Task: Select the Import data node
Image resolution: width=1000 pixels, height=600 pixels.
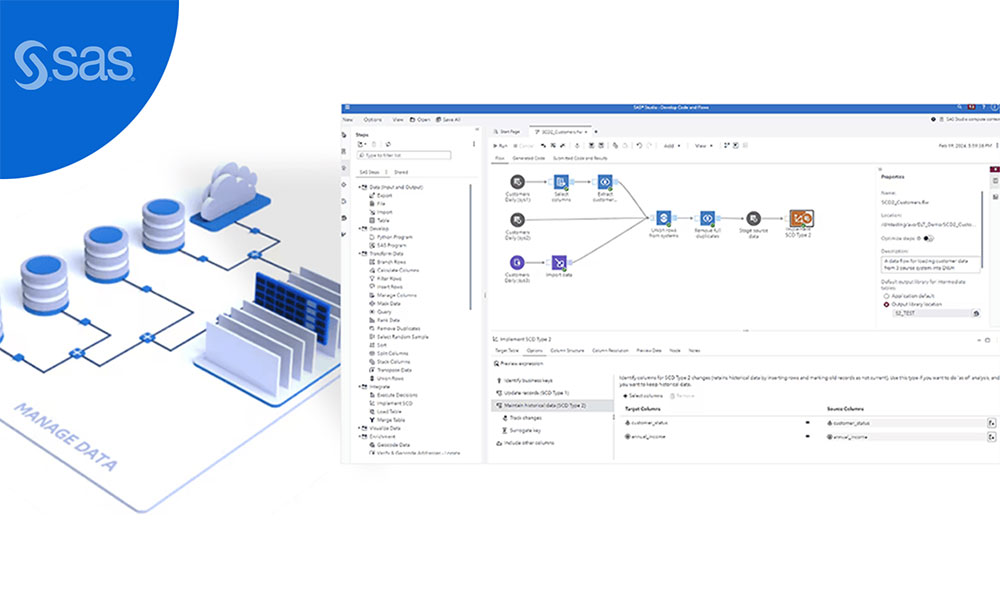Action: coord(559,262)
